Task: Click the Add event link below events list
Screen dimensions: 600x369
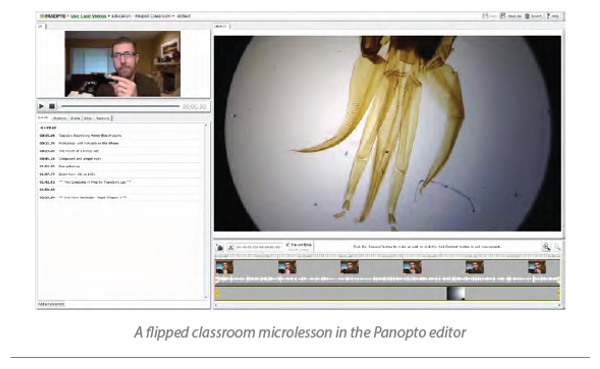Action: (51, 304)
